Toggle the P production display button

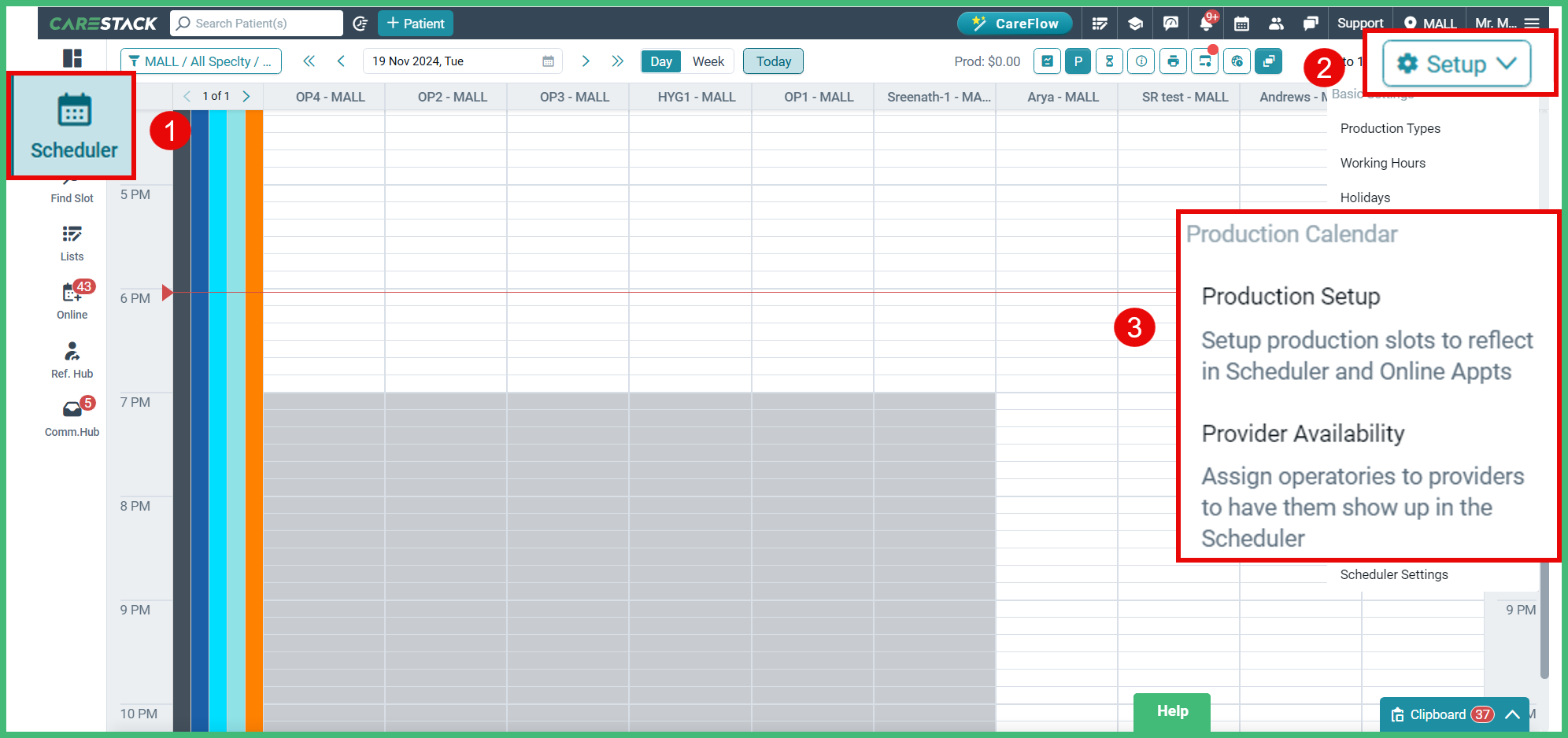click(x=1078, y=61)
